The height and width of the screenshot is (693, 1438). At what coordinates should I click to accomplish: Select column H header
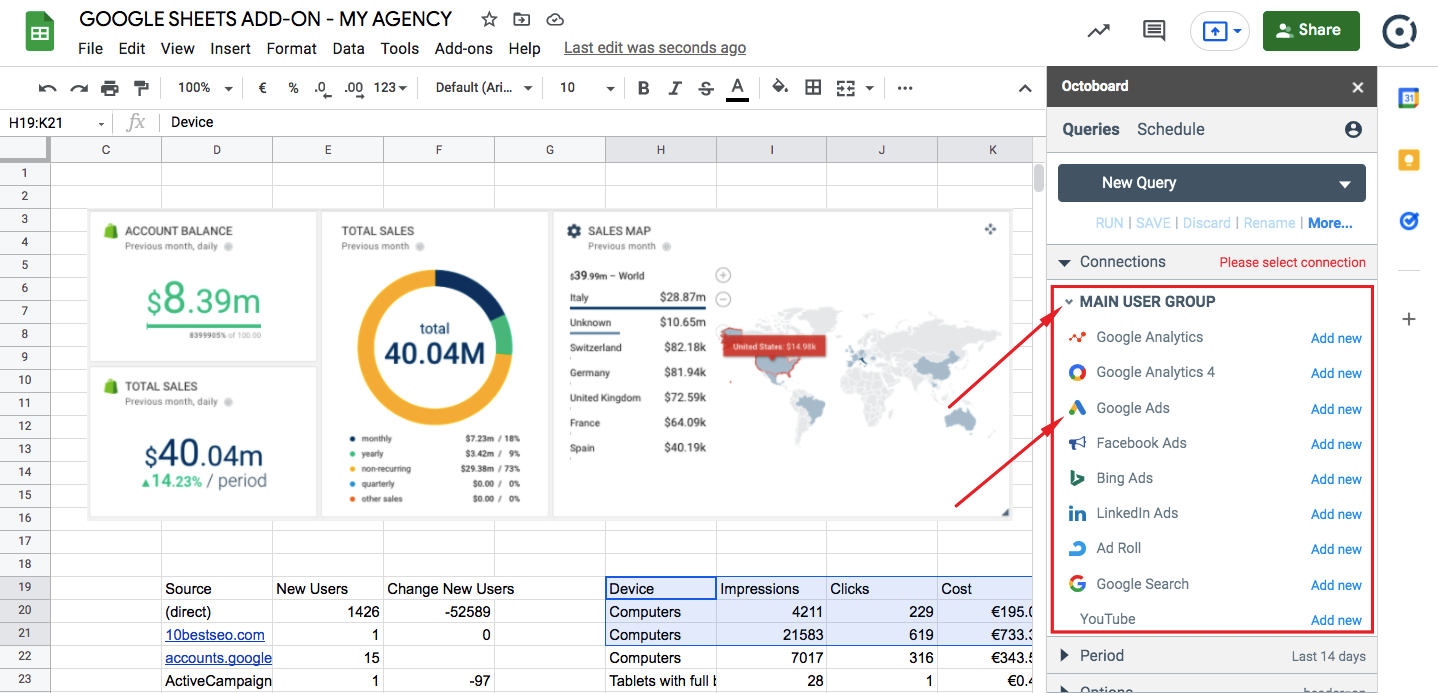coord(661,149)
